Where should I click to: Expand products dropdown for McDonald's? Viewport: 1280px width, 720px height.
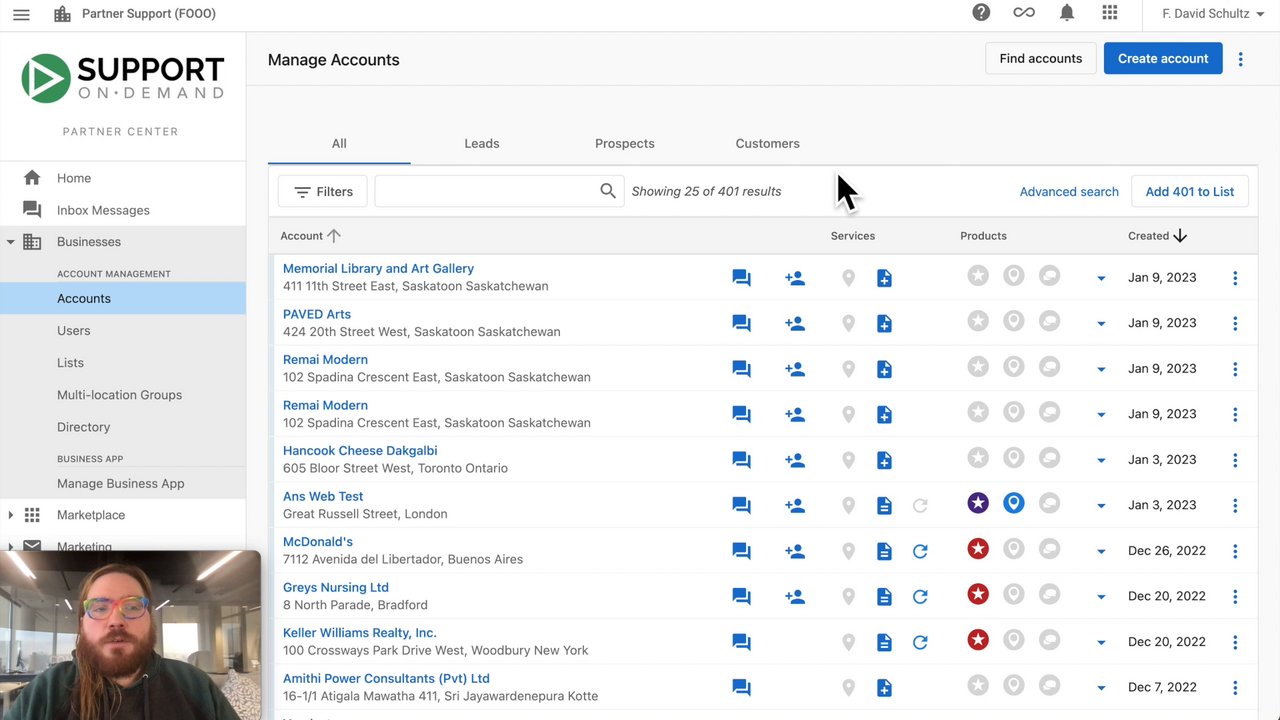tap(1101, 552)
